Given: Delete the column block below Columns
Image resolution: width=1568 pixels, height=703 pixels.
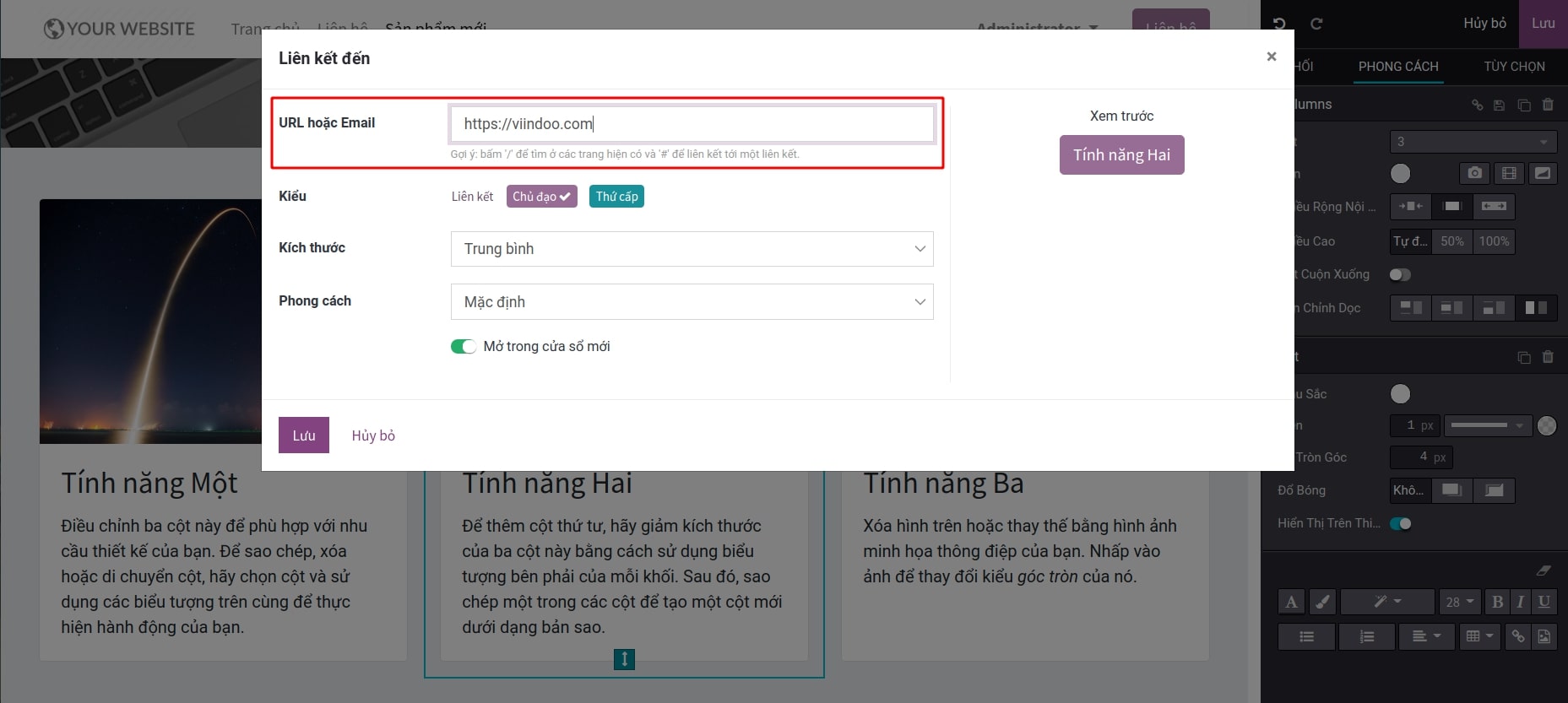Looking at the screenshot, I should pyautogui.click(x=1548, y=357).
